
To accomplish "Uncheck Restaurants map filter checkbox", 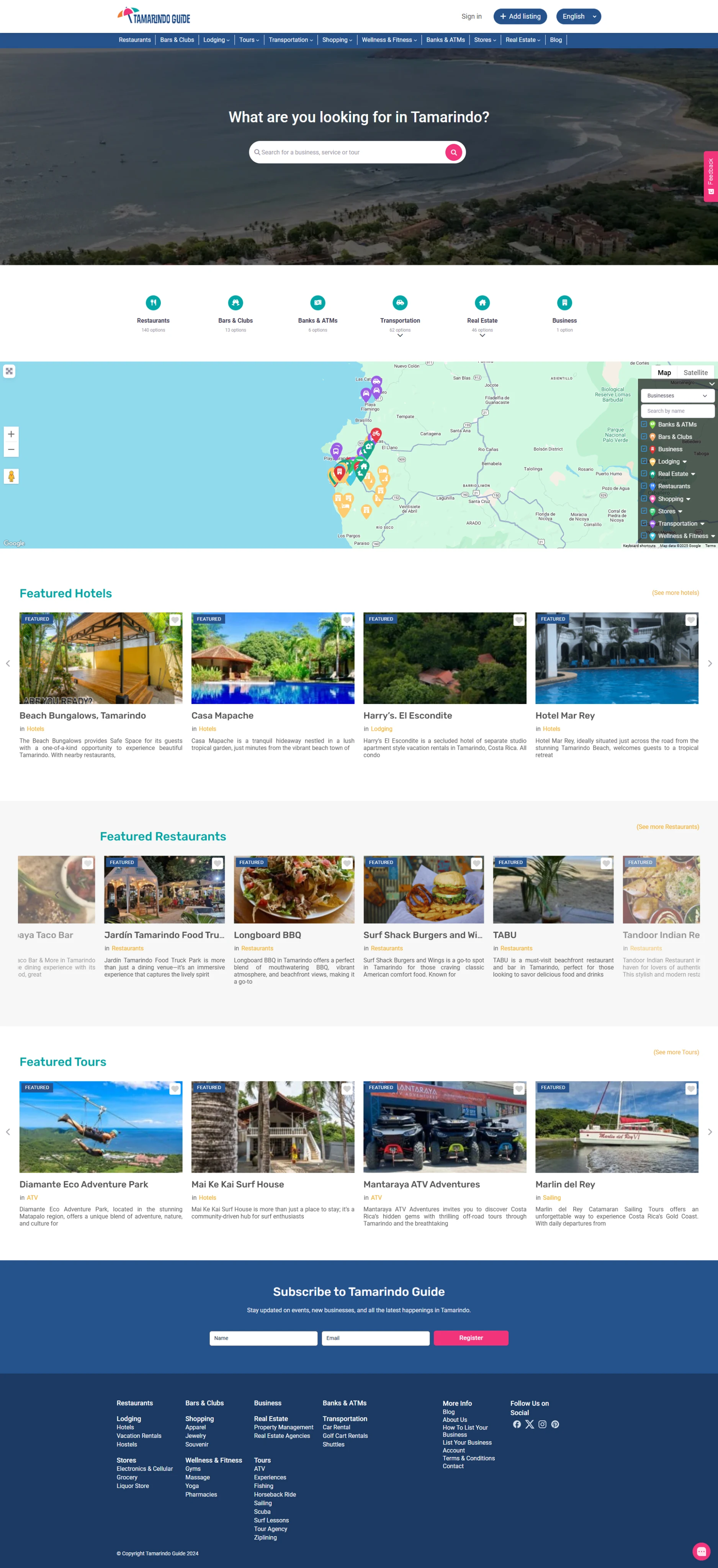I will click(x=644, y=486).
